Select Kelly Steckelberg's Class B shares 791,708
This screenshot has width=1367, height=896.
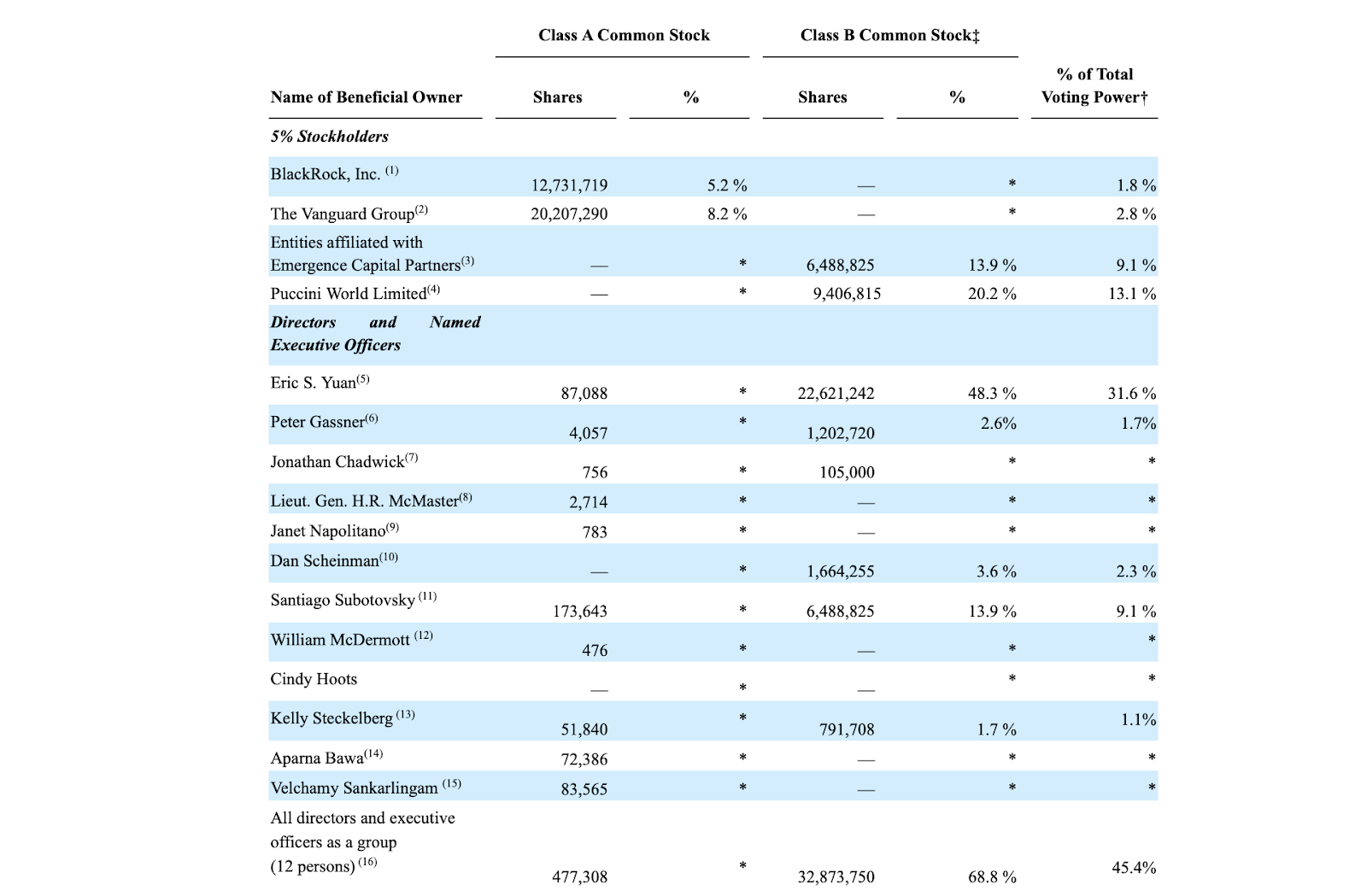click(848, 729)
